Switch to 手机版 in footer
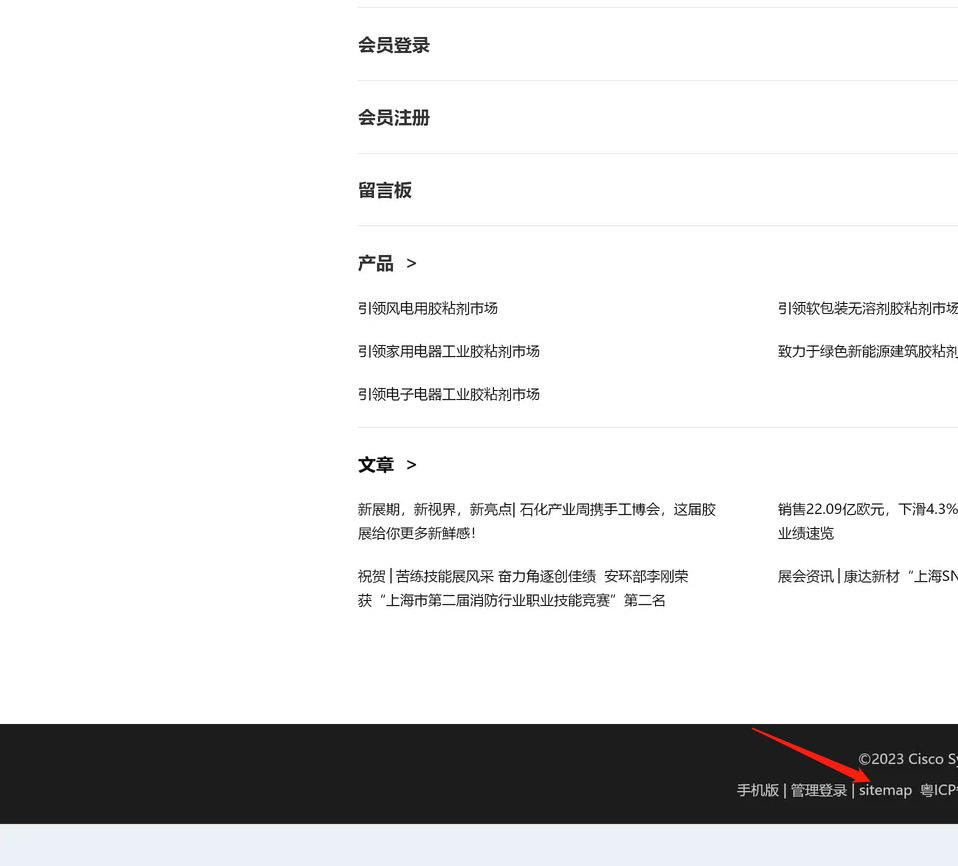Image resolution: width=958 pixels, height=866 pixels. pos(758,790)
